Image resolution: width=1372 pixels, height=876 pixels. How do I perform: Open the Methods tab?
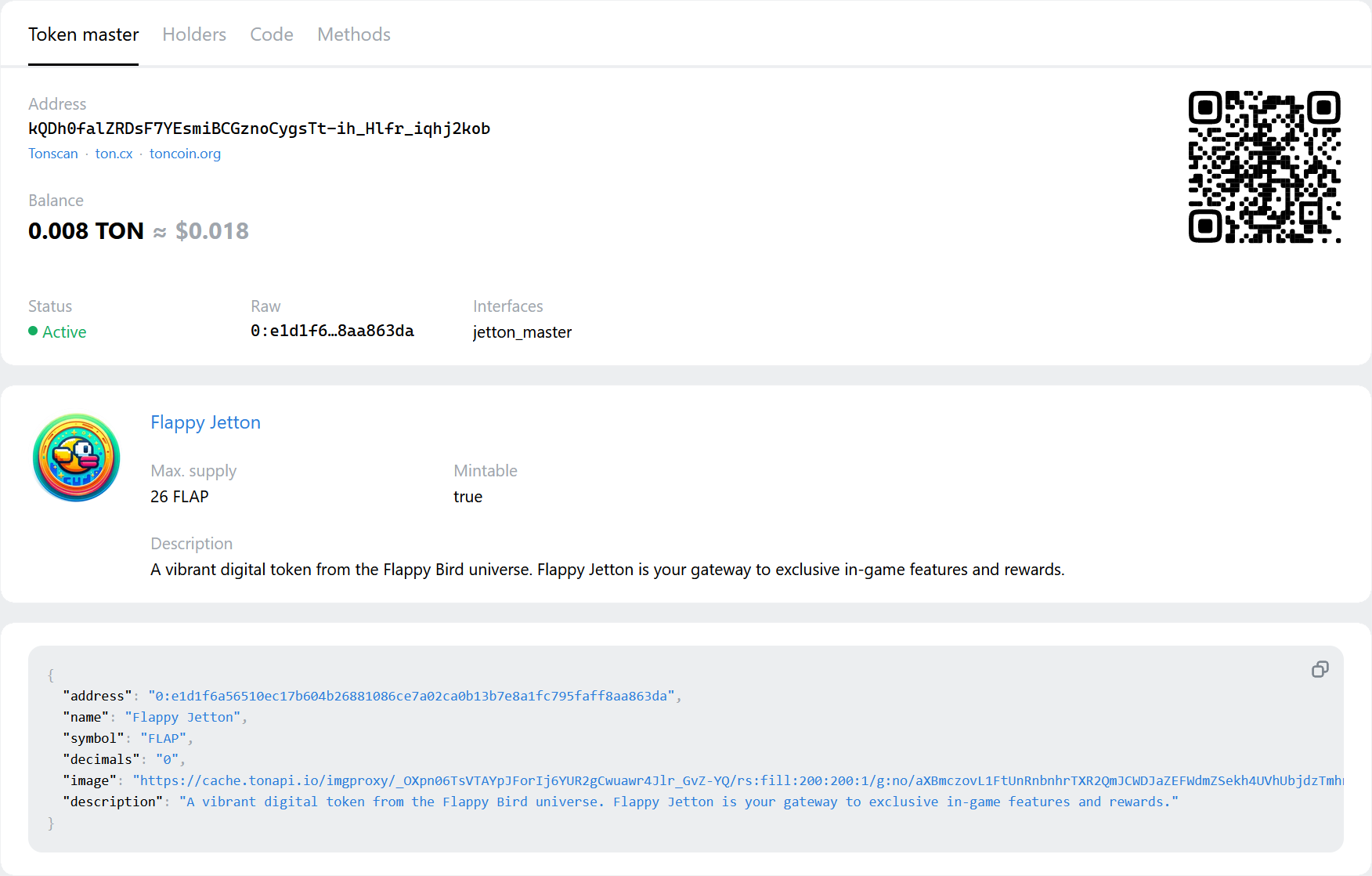pos(353,34)
